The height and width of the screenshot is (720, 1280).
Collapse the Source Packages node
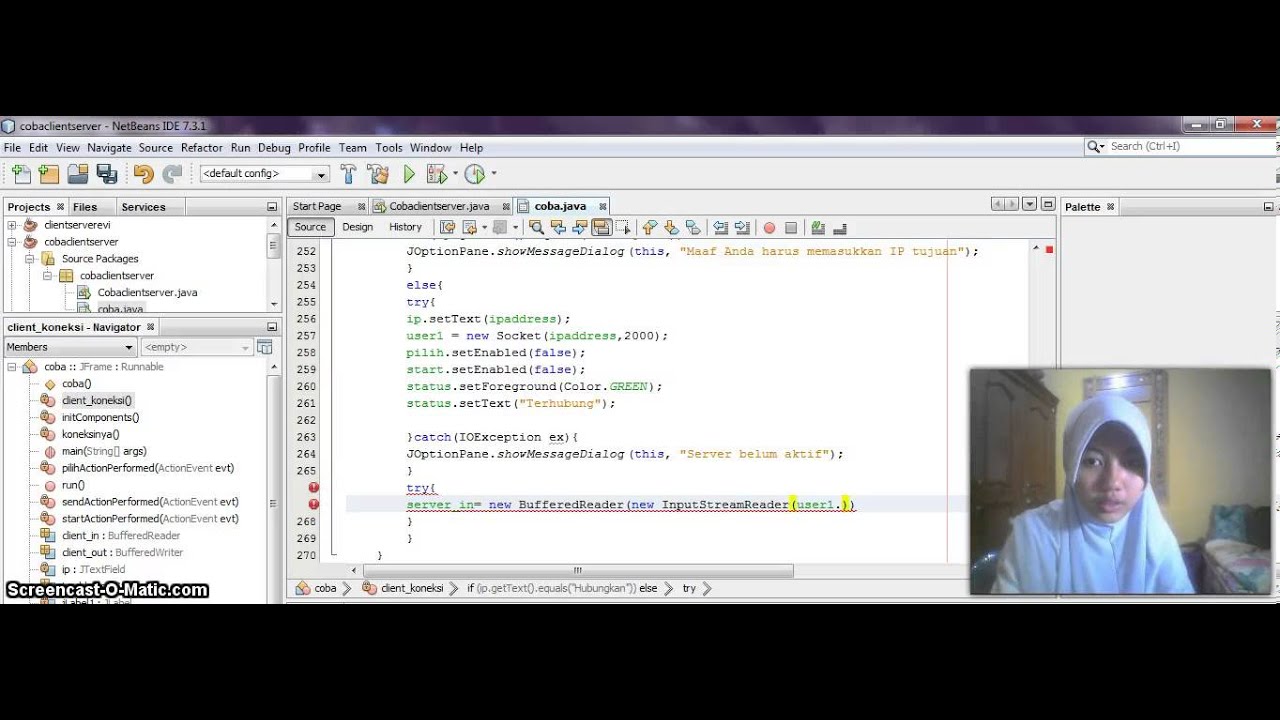[30, 259]
